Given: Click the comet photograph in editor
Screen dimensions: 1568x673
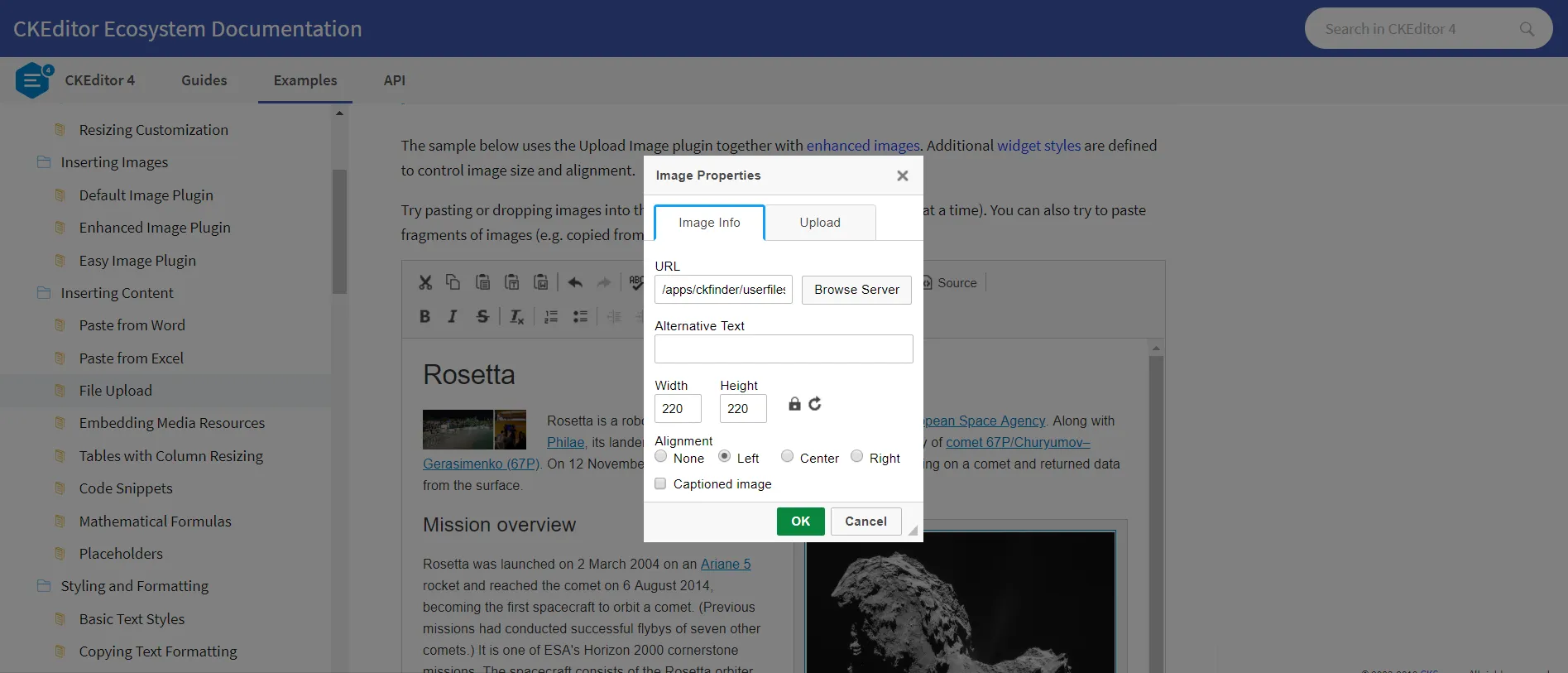Looking at the screenshot, I should (x=961, y=602).
